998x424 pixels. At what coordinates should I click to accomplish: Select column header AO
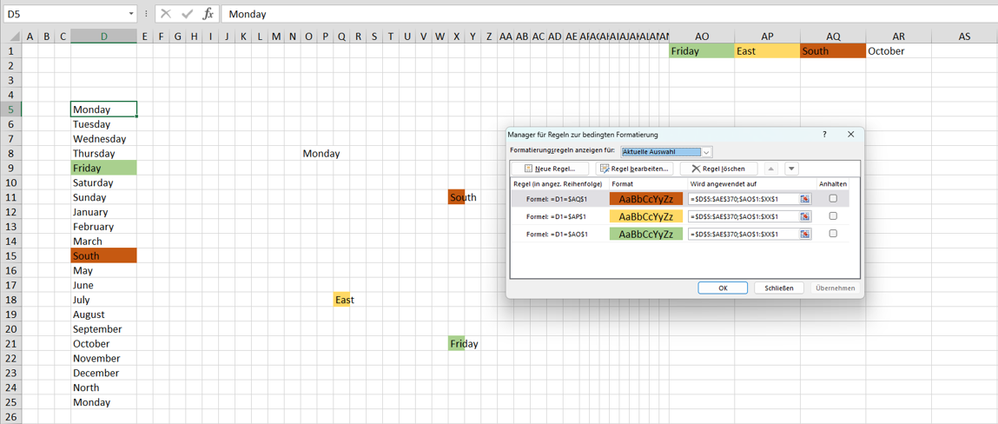click(x=702, y=37)
